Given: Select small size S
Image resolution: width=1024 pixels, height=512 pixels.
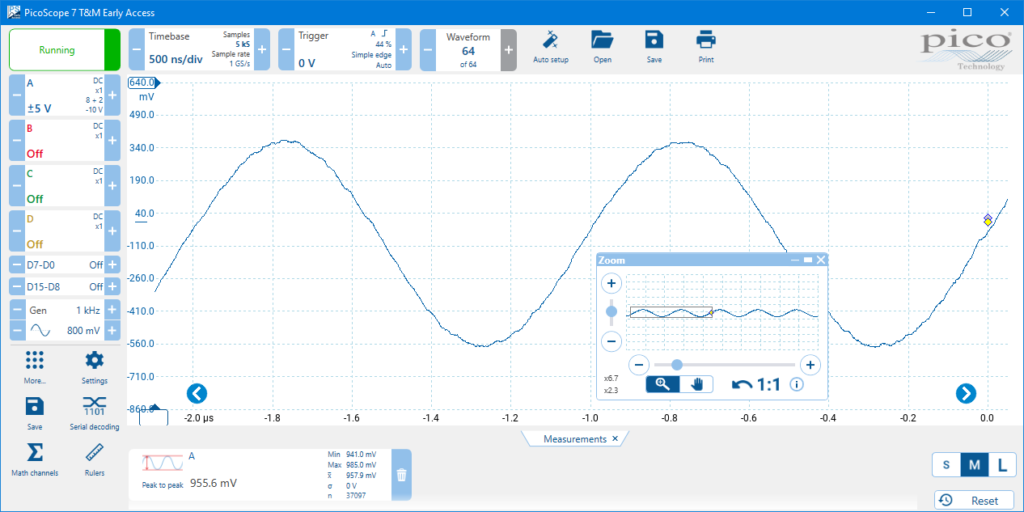Looking at the screenshot, I should [946, 465].
